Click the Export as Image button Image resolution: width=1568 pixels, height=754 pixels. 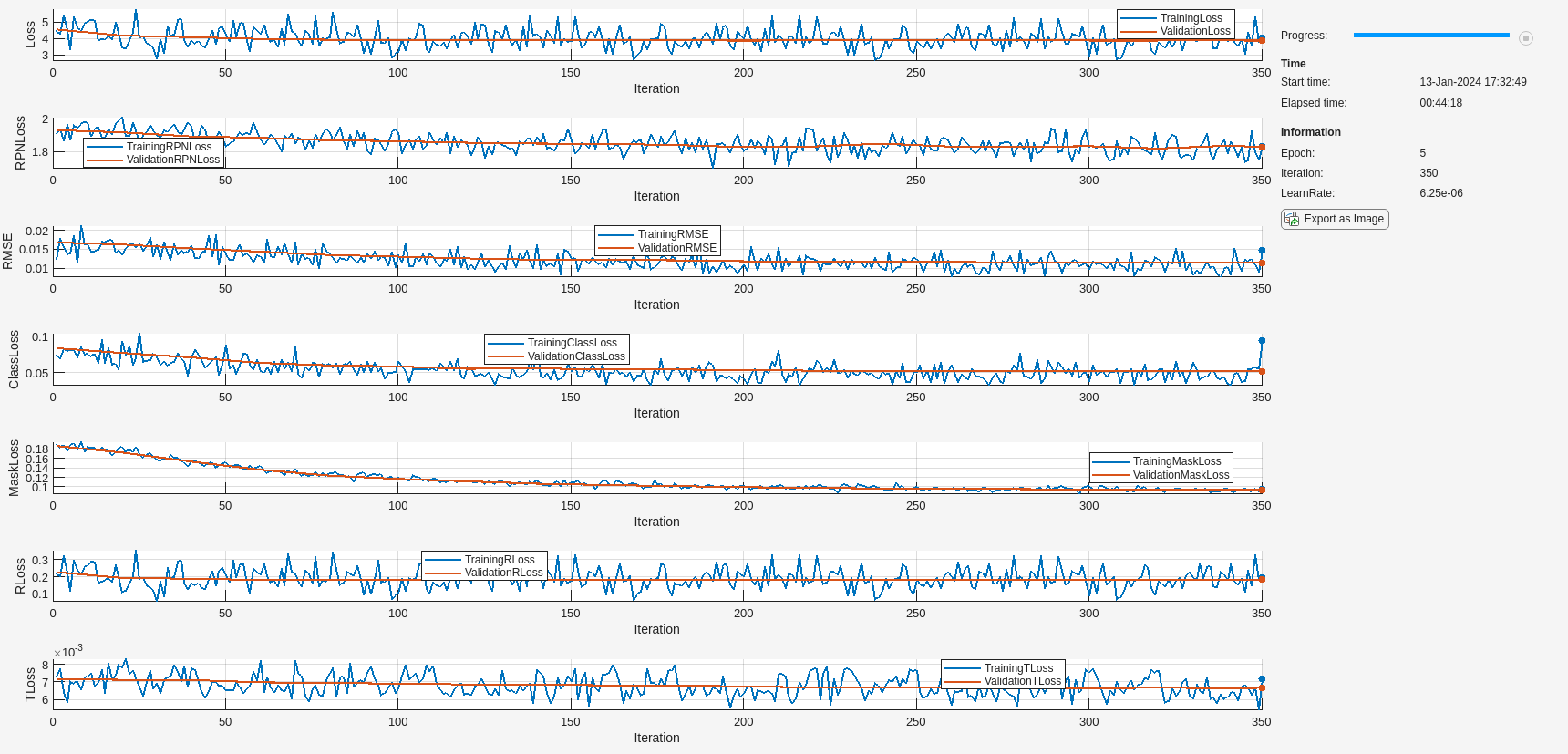(1335, 219)
